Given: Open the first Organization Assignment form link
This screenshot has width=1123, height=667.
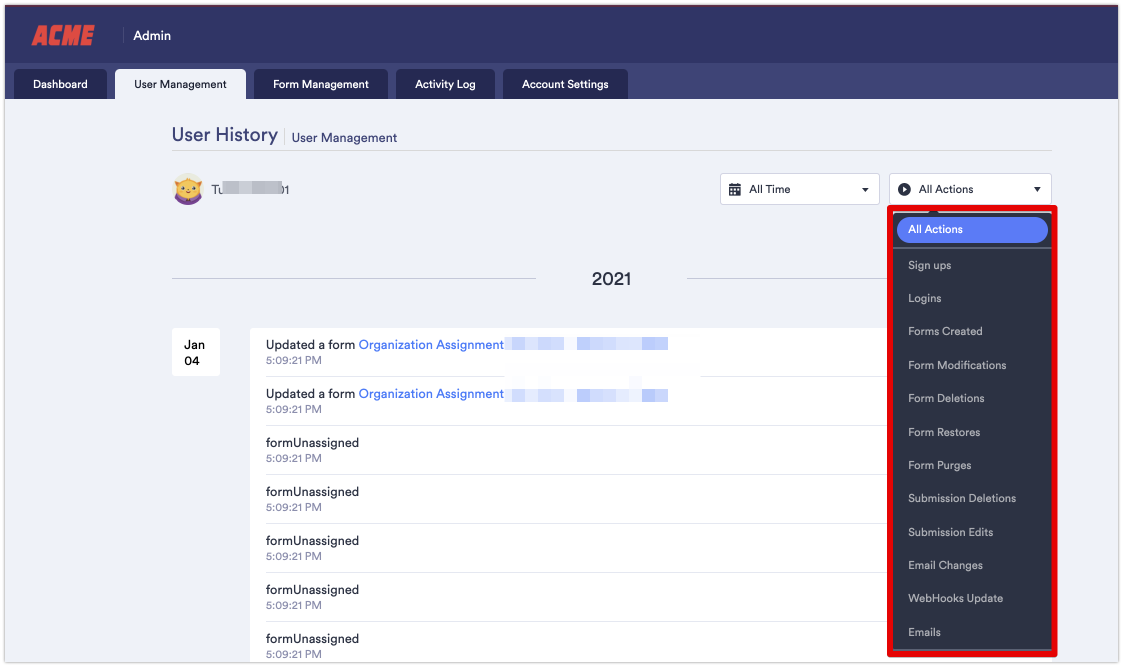Looking at the screenshot, I should (x=431, y=345).
